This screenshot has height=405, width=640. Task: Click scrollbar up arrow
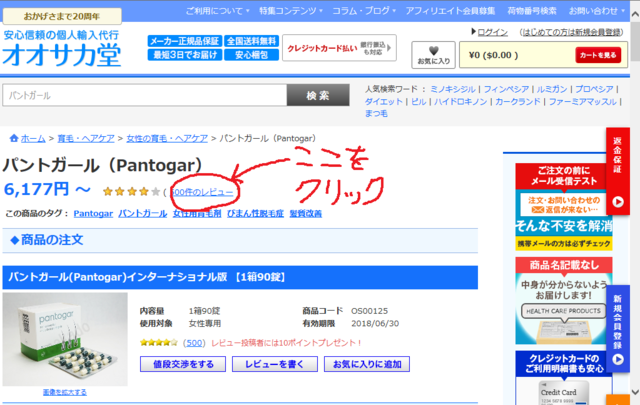635,14
